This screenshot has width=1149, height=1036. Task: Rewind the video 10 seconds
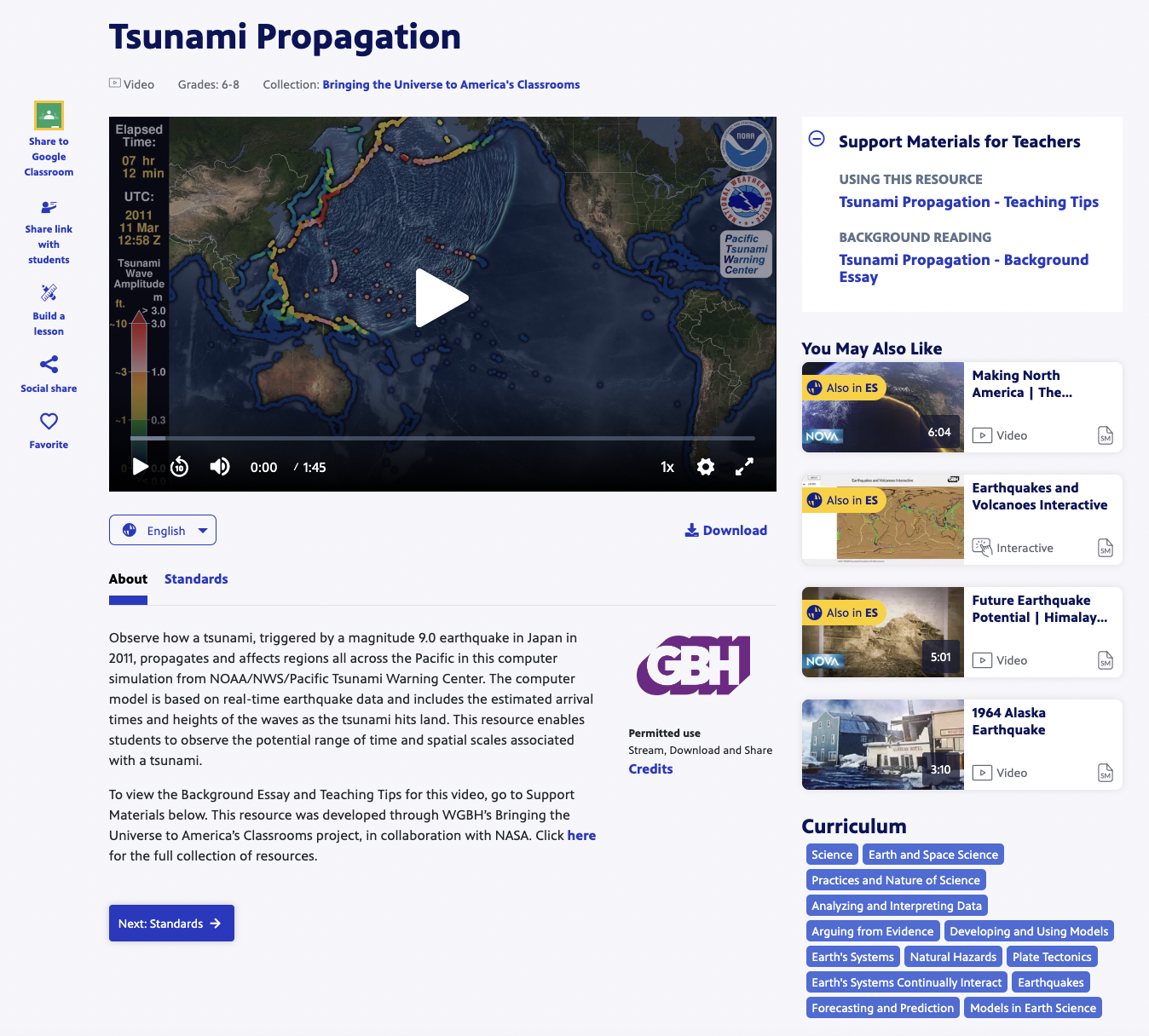179,467
